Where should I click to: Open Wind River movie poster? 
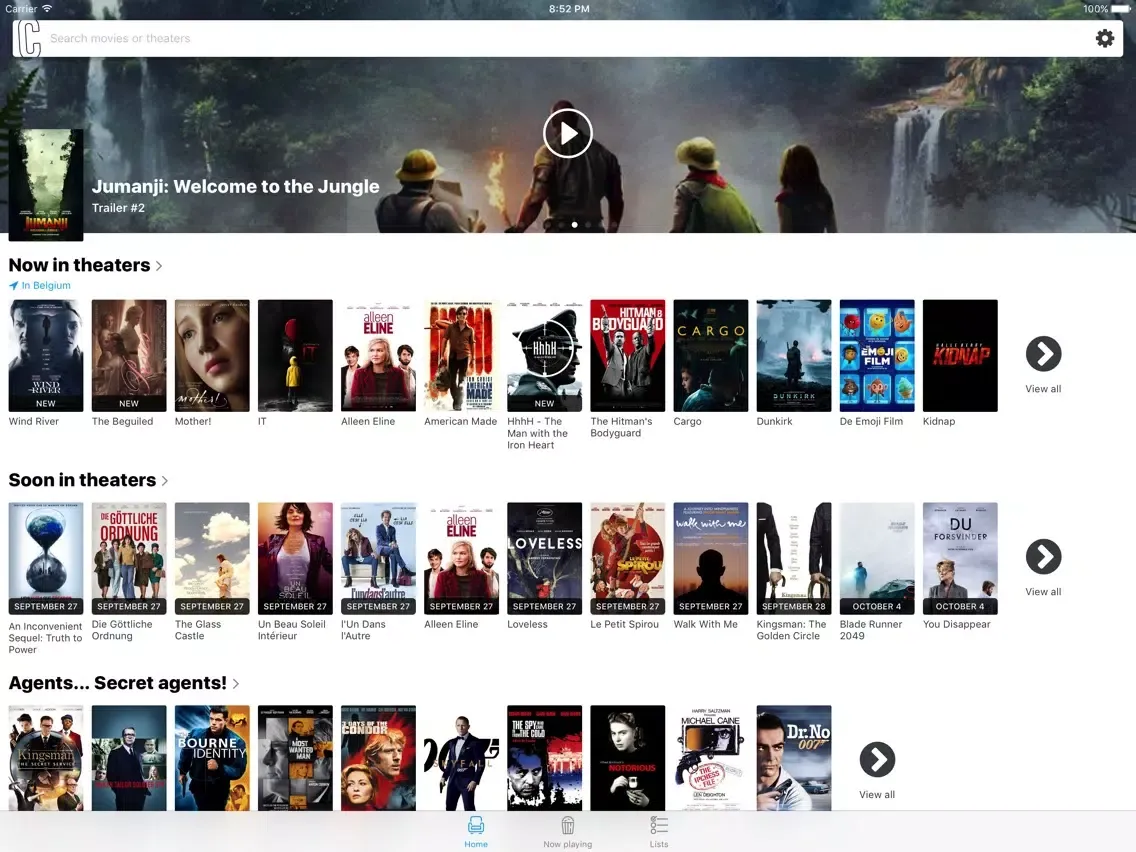click(x=46, y=356)
